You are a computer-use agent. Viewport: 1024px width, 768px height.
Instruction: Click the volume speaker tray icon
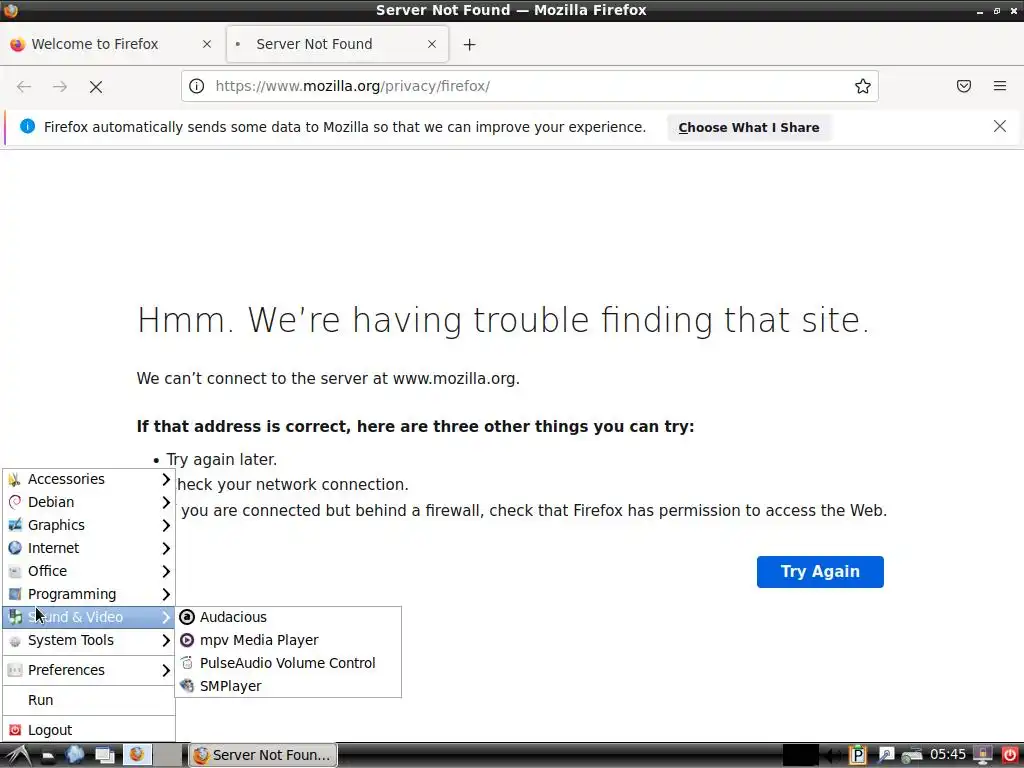pos(833,756)
